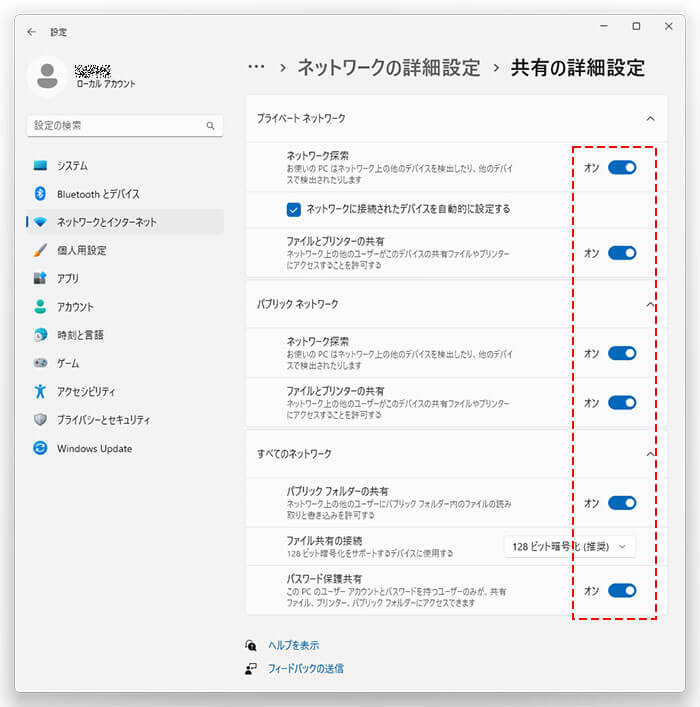Click the 設定の検索 search field

point(125,126)
